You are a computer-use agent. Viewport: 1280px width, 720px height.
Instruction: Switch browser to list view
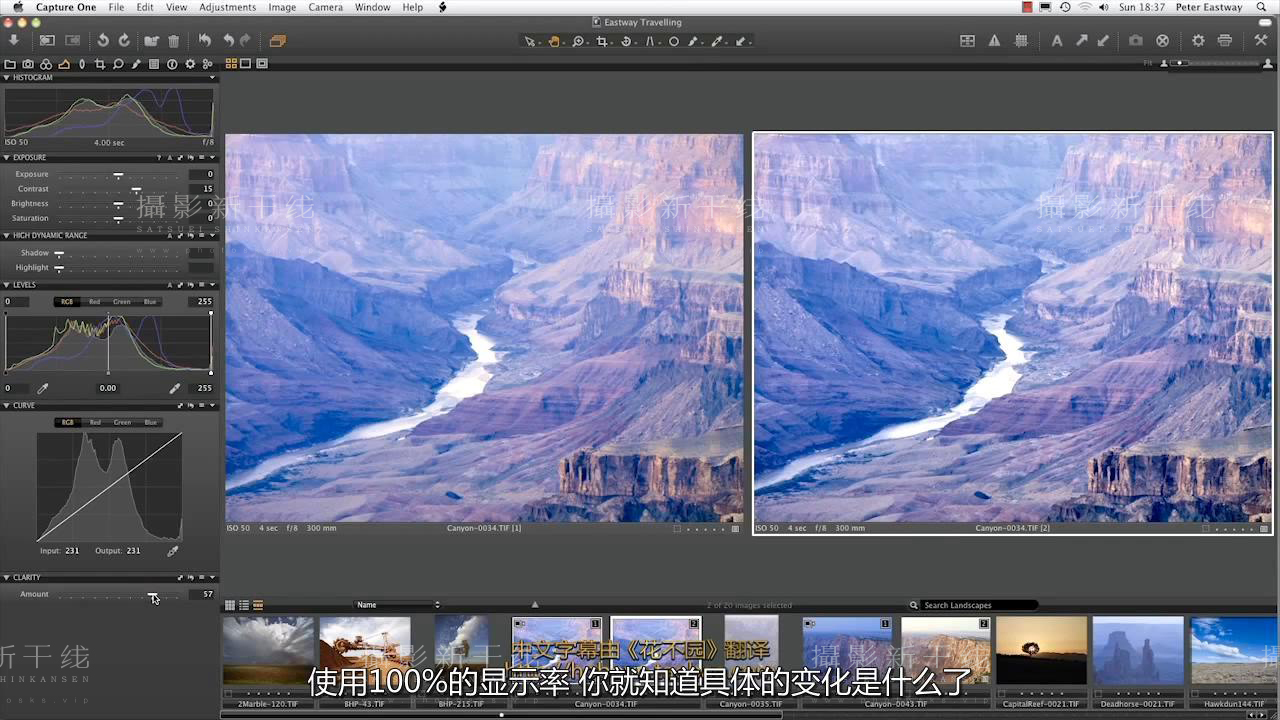pyautogui.click(x=244, y=605)
